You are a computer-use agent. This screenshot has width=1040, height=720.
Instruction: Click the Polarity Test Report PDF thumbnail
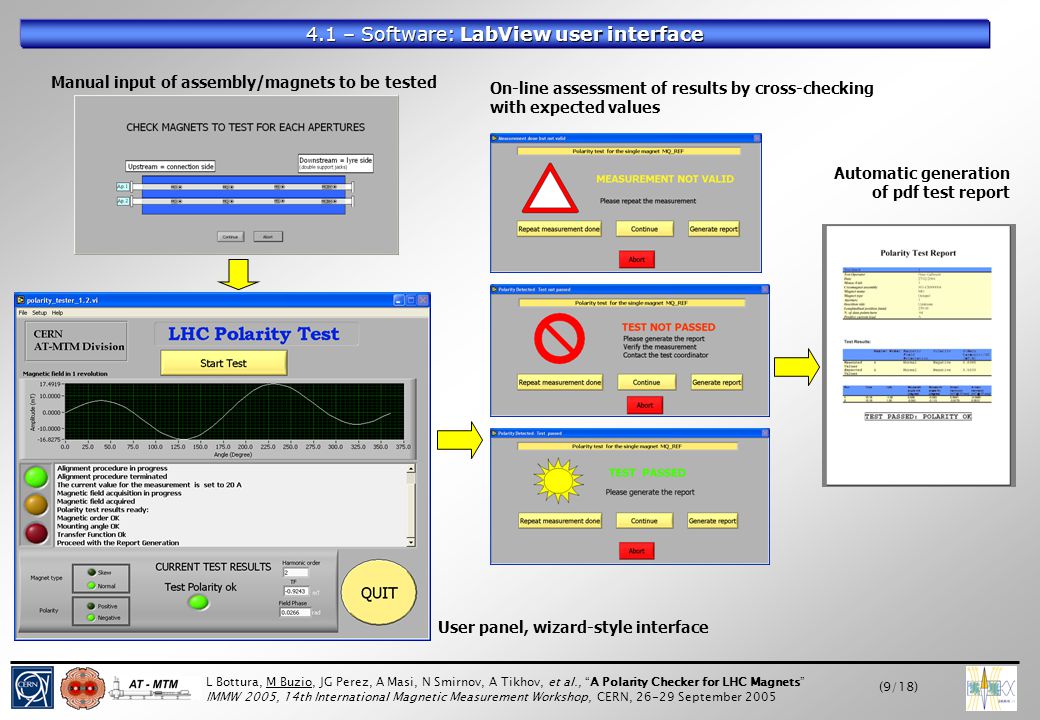click(919, 355)
